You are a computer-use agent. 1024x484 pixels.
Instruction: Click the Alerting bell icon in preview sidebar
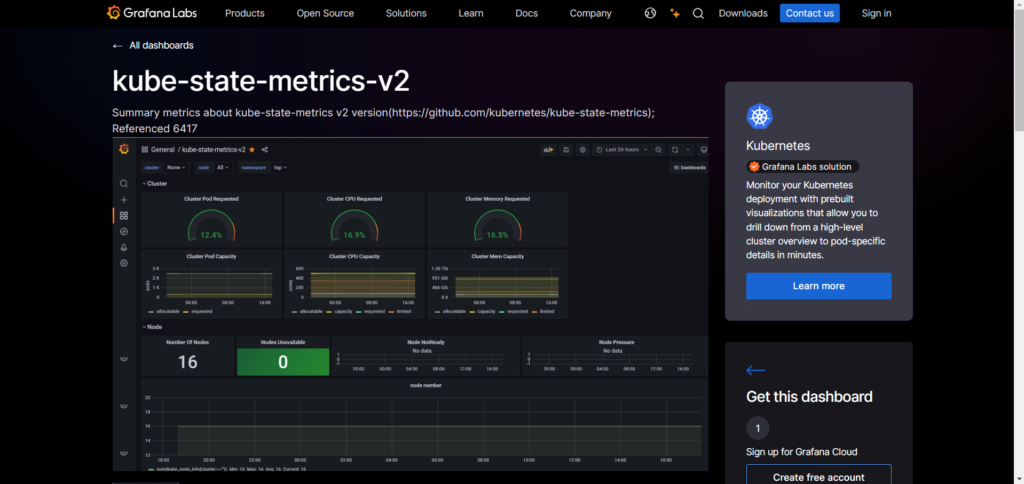(124, 248)
